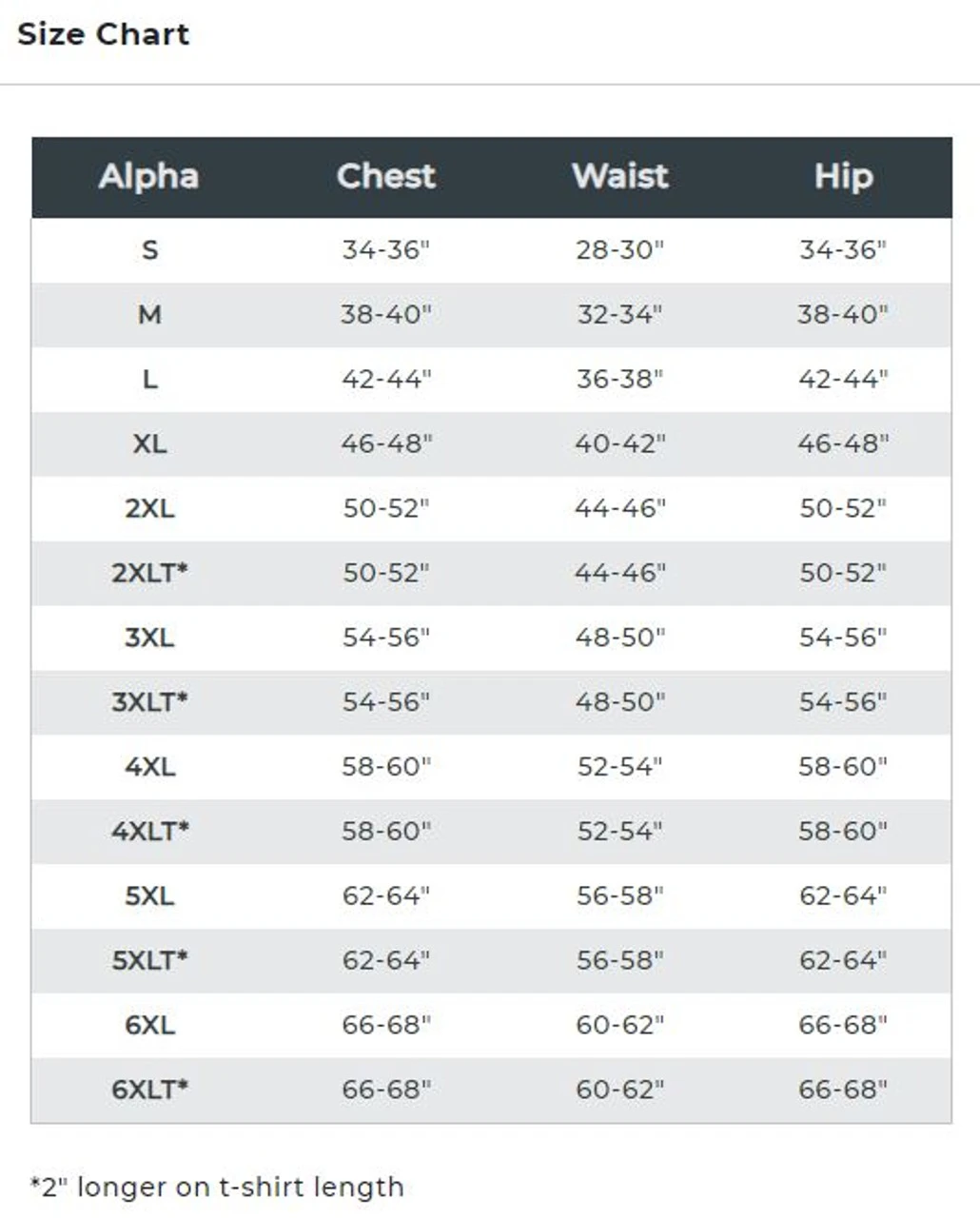The image size is (980, 1218).
Task: Select the 6XL size row label
Action: click(x=149, y=1025)
